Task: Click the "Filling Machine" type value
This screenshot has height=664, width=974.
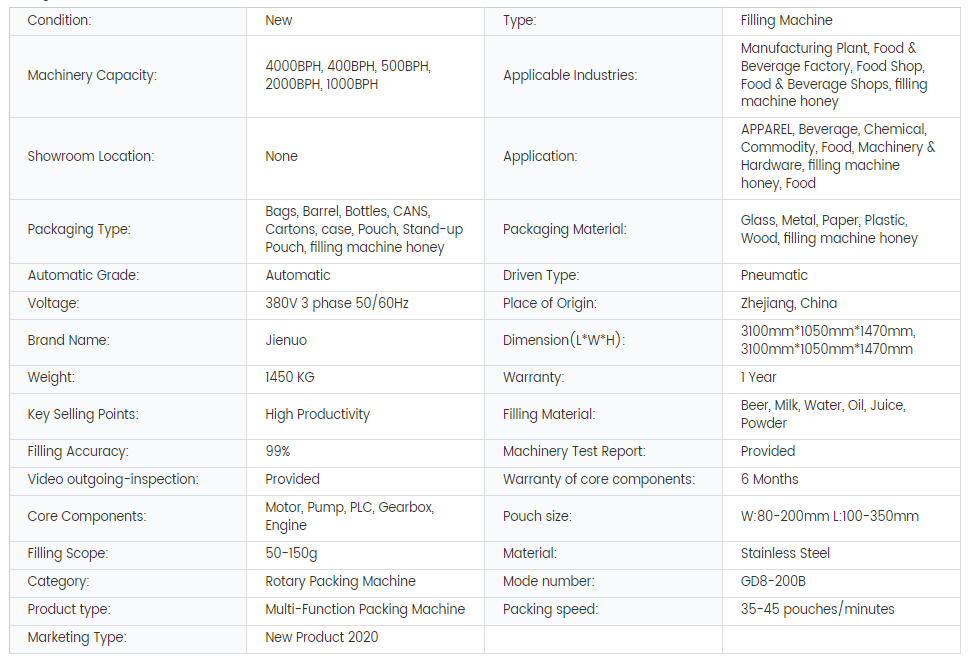Action: tap(786, 20)
